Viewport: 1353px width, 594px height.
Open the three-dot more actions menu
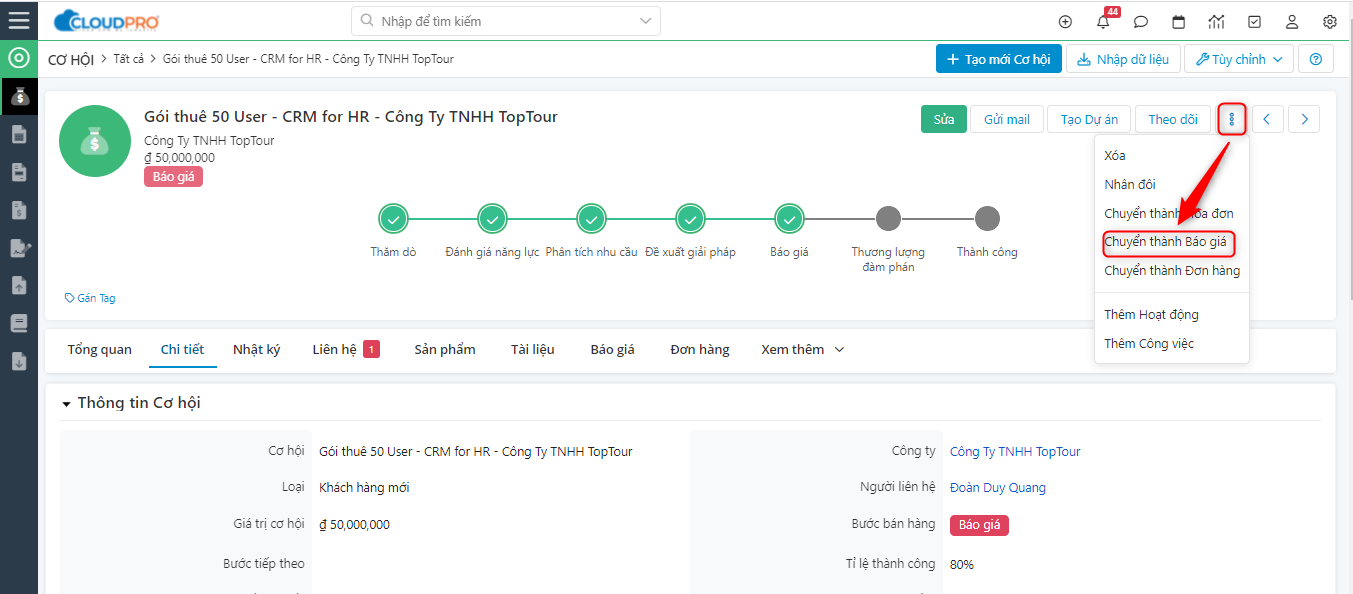point(1232,119)
